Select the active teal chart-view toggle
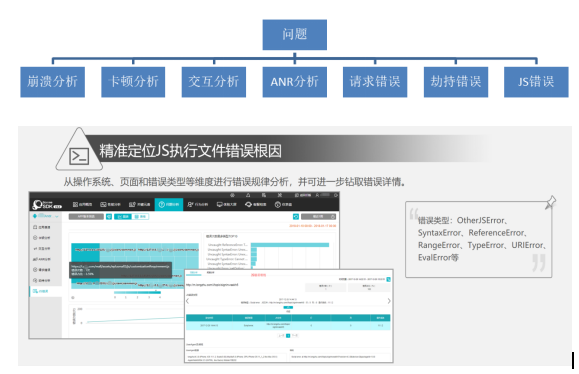579x374 pixels. [x=123, y=217]
